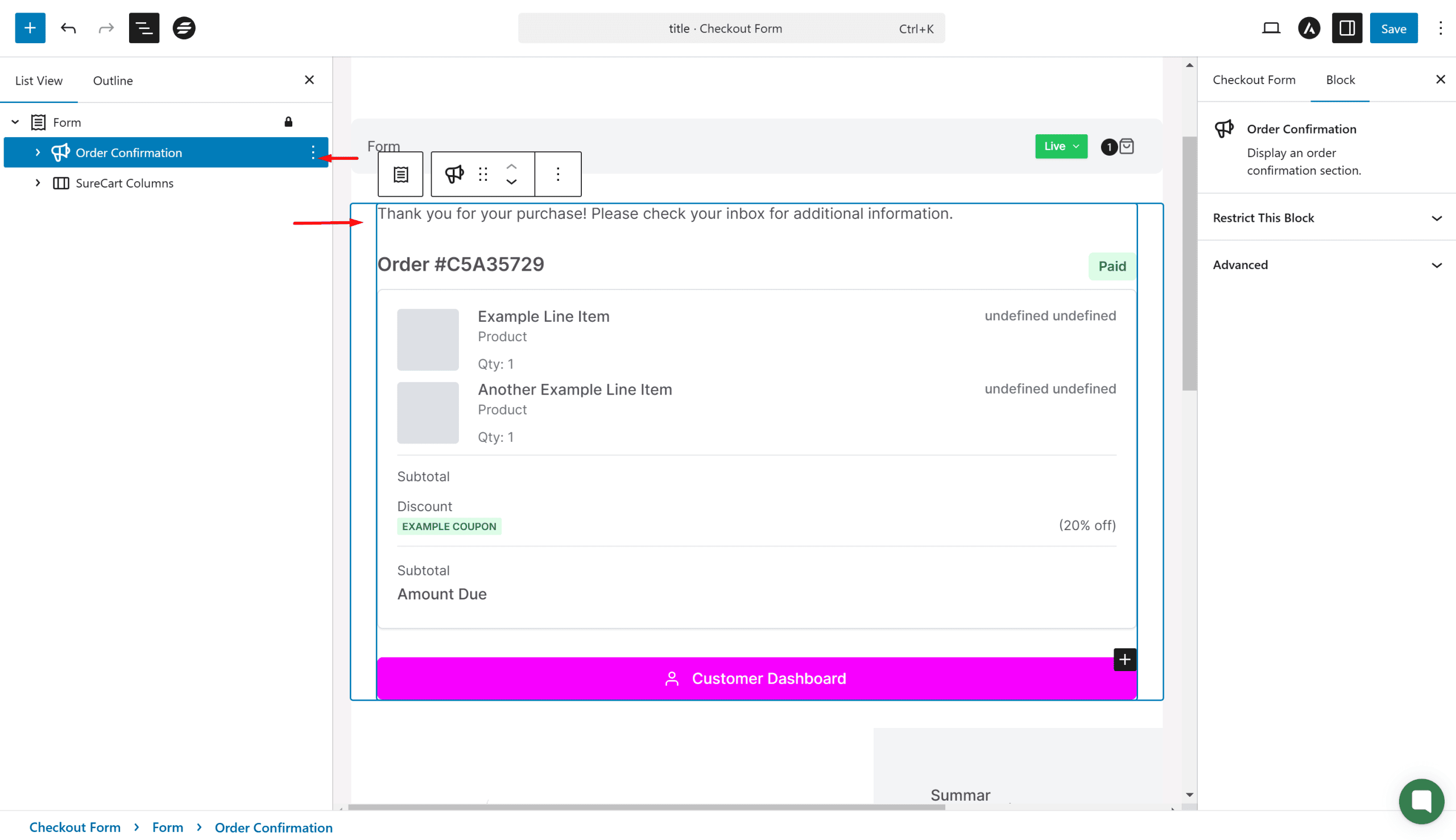Switch to the Outline tab
The height and width of the screenshot is (840, 1456).
[113, 81]
